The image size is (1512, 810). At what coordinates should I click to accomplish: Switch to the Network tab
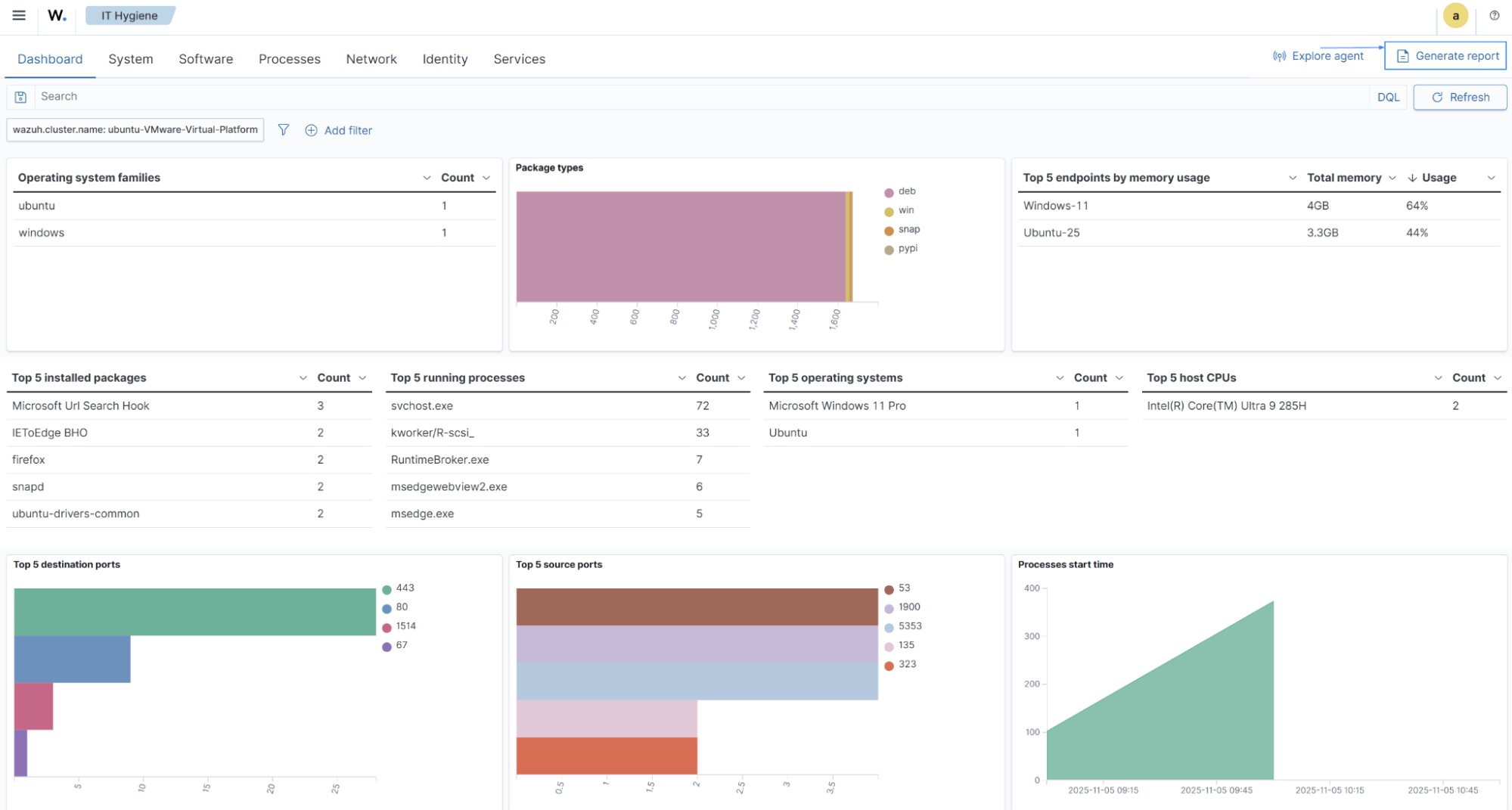coord(371,59)
